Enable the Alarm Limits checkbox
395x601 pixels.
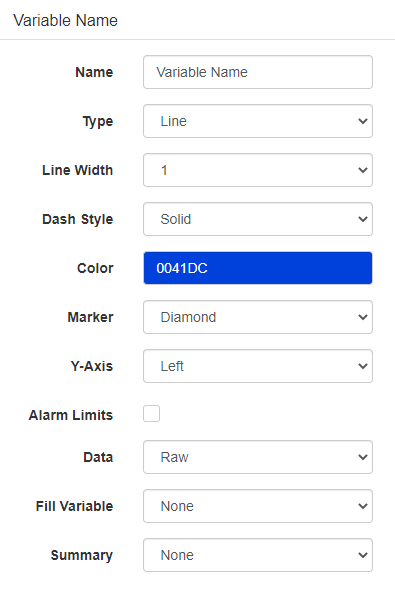151,414
